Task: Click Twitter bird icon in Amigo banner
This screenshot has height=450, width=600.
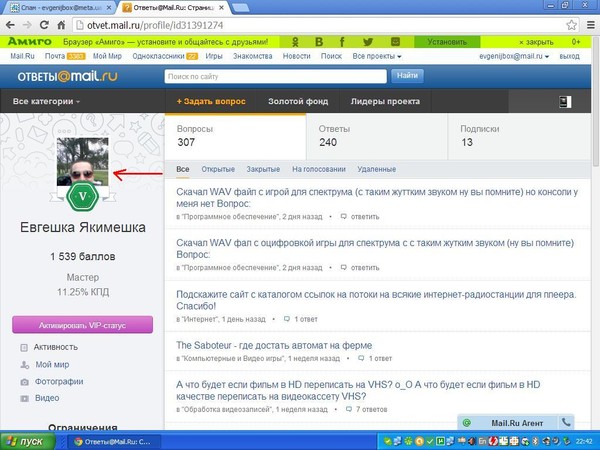Action: coord(368,42)
